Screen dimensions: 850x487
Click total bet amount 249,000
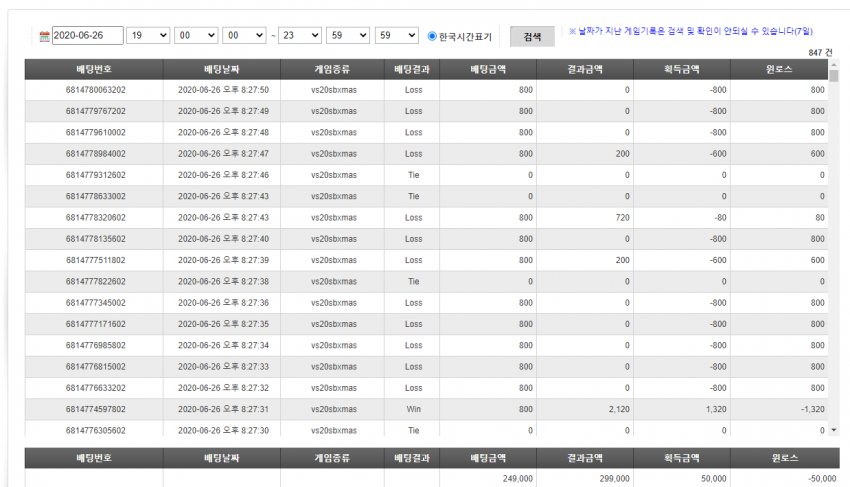click(x=518, y=479)
